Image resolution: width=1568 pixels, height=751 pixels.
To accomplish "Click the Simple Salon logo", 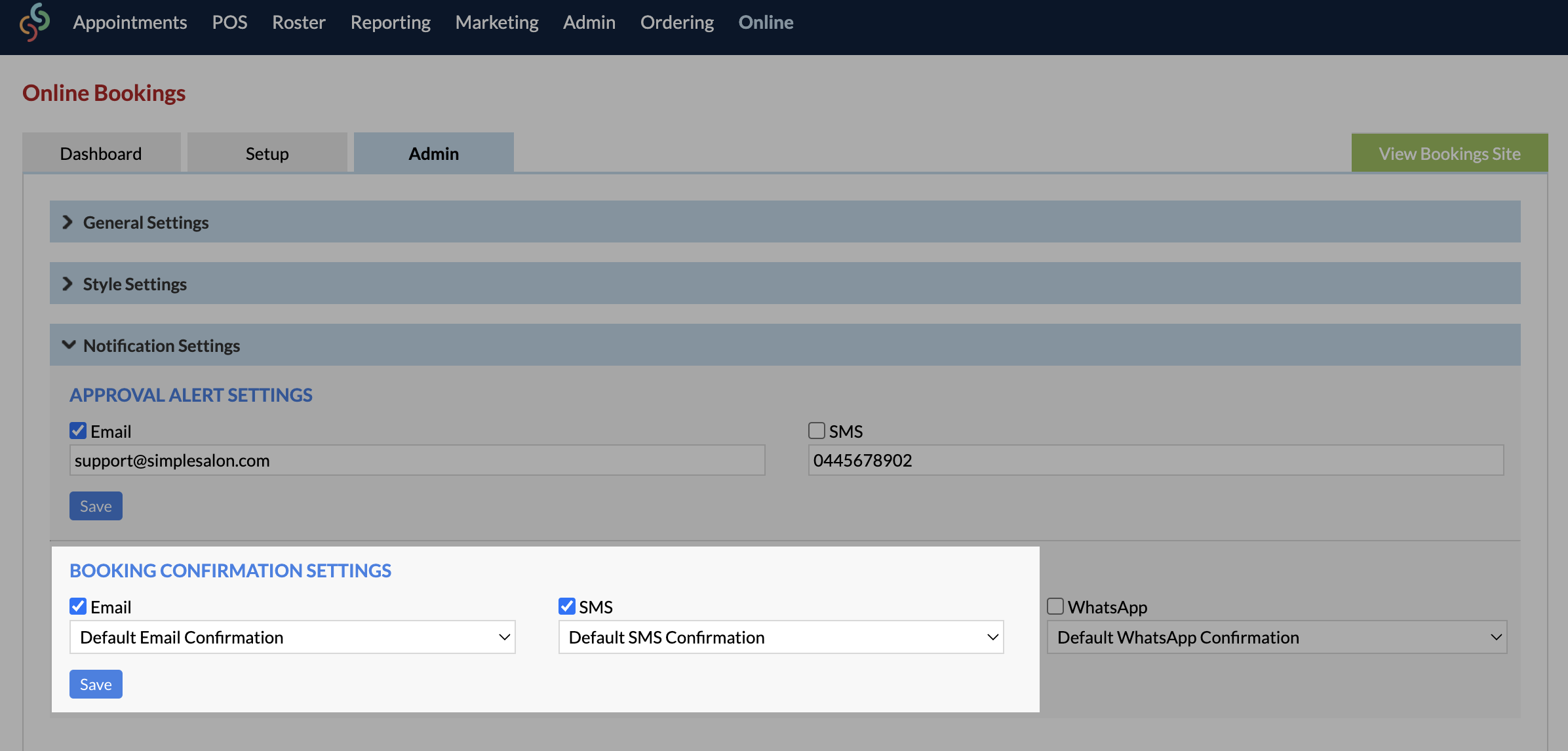I will pos(34,22).
